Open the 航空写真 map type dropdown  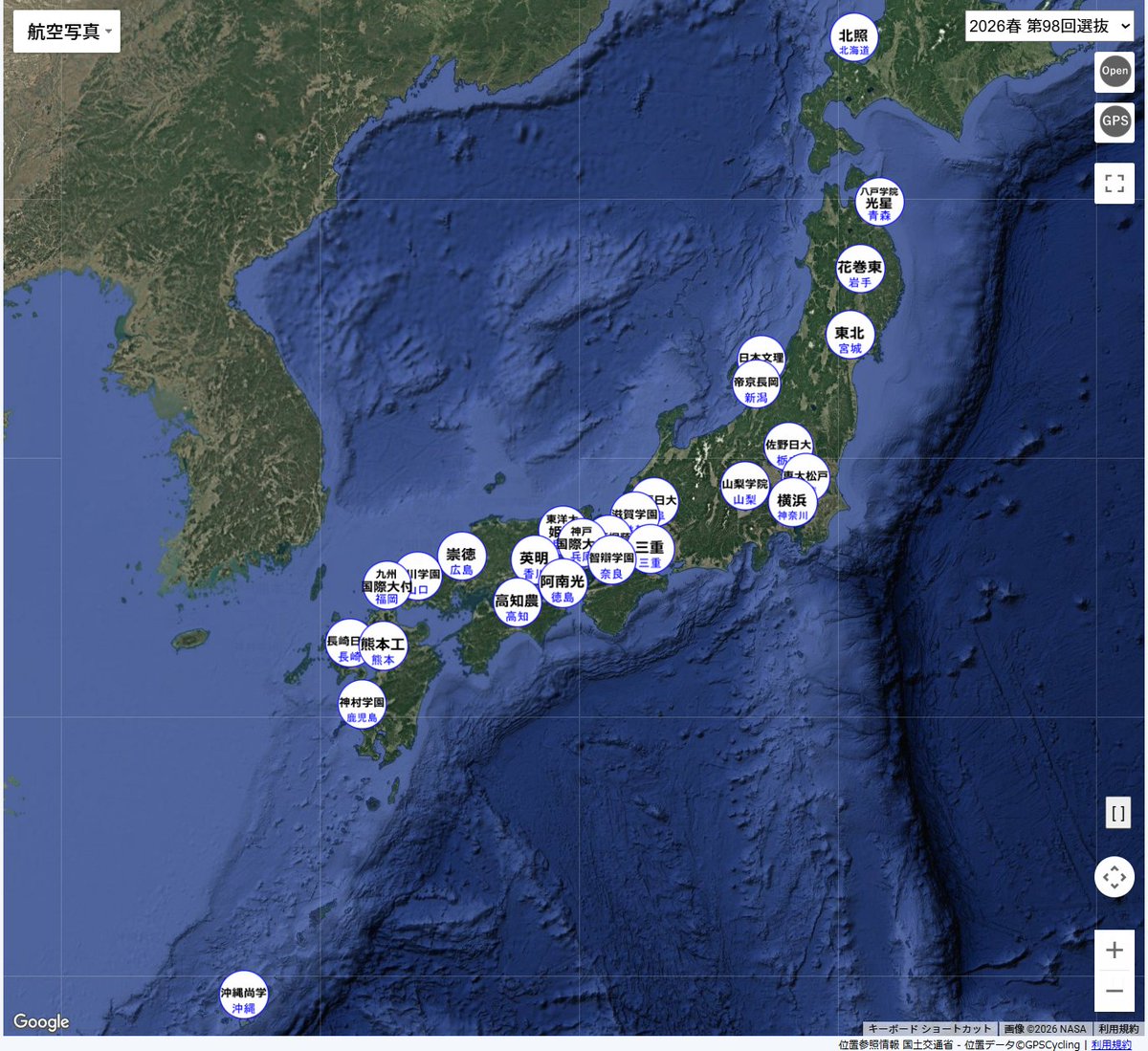67,32
